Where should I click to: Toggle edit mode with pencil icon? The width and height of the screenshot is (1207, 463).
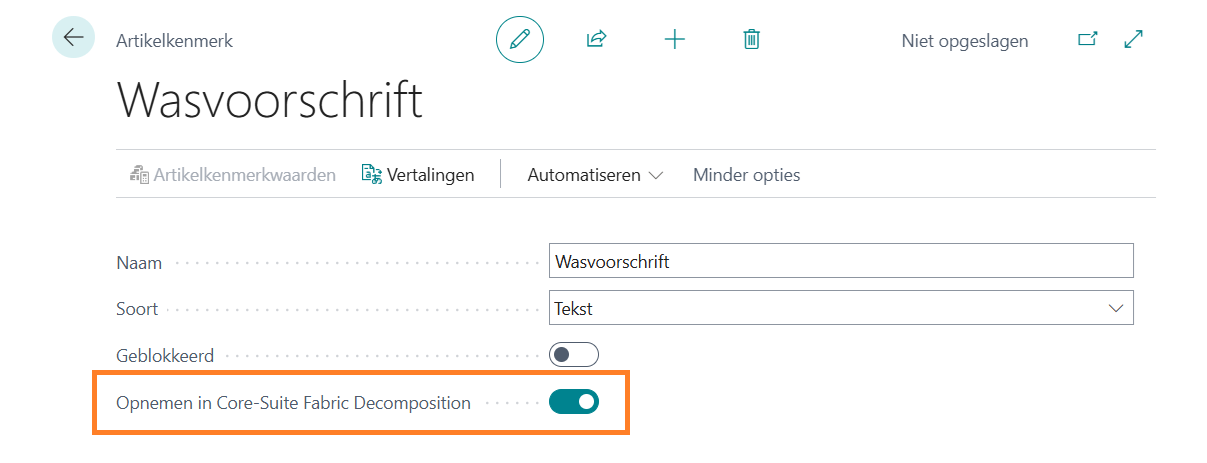(x=519, y=40)
